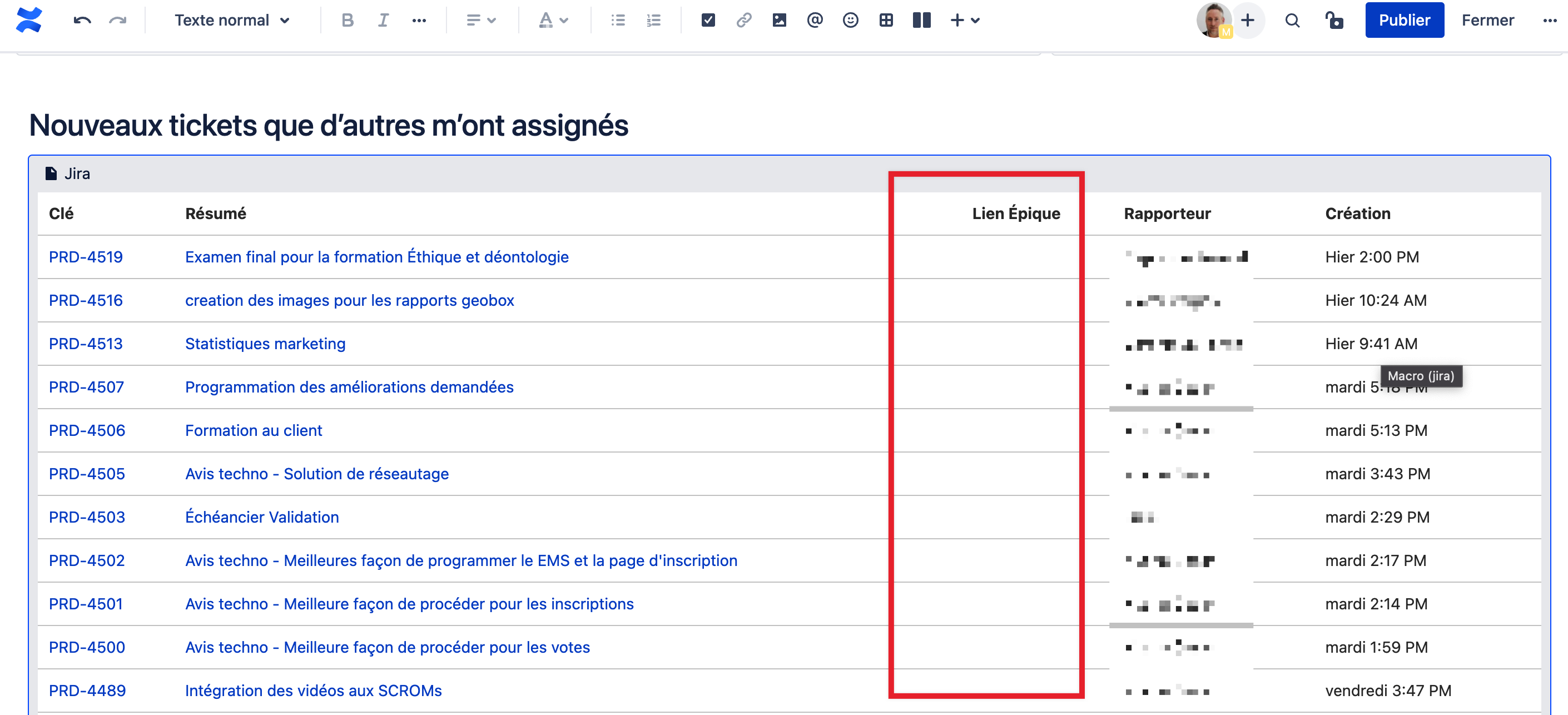Toggle italic formatting
1568x715 pixels.
383,21
